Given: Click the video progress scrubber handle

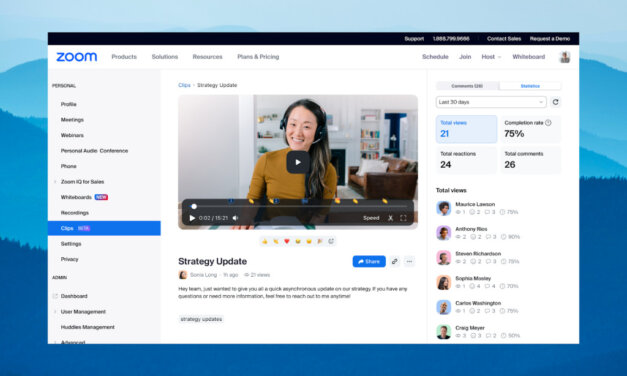Looking at the screenshot, I should coord(194,206).
